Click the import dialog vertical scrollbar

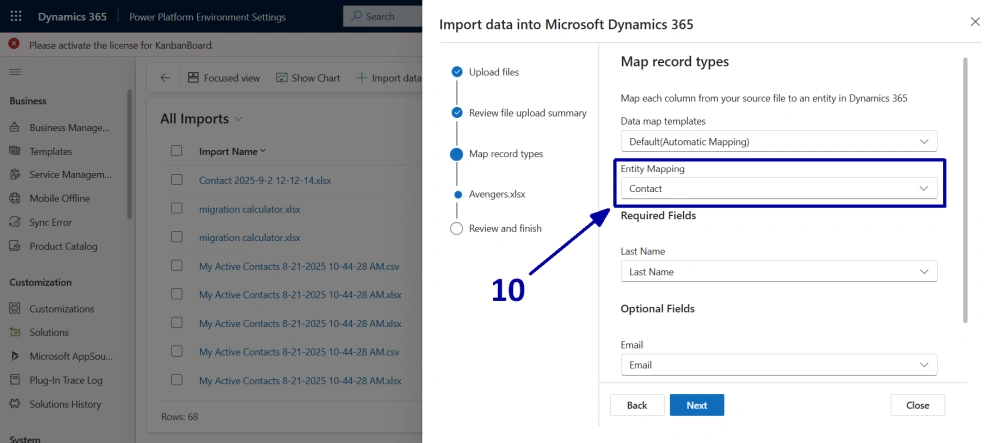[x=965, y=190]
